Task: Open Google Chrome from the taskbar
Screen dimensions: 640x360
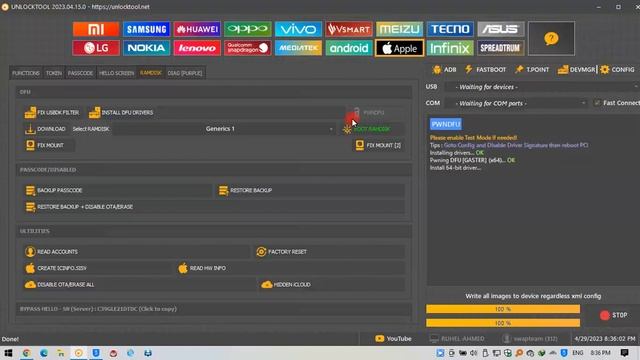Action: coord(27,353)
